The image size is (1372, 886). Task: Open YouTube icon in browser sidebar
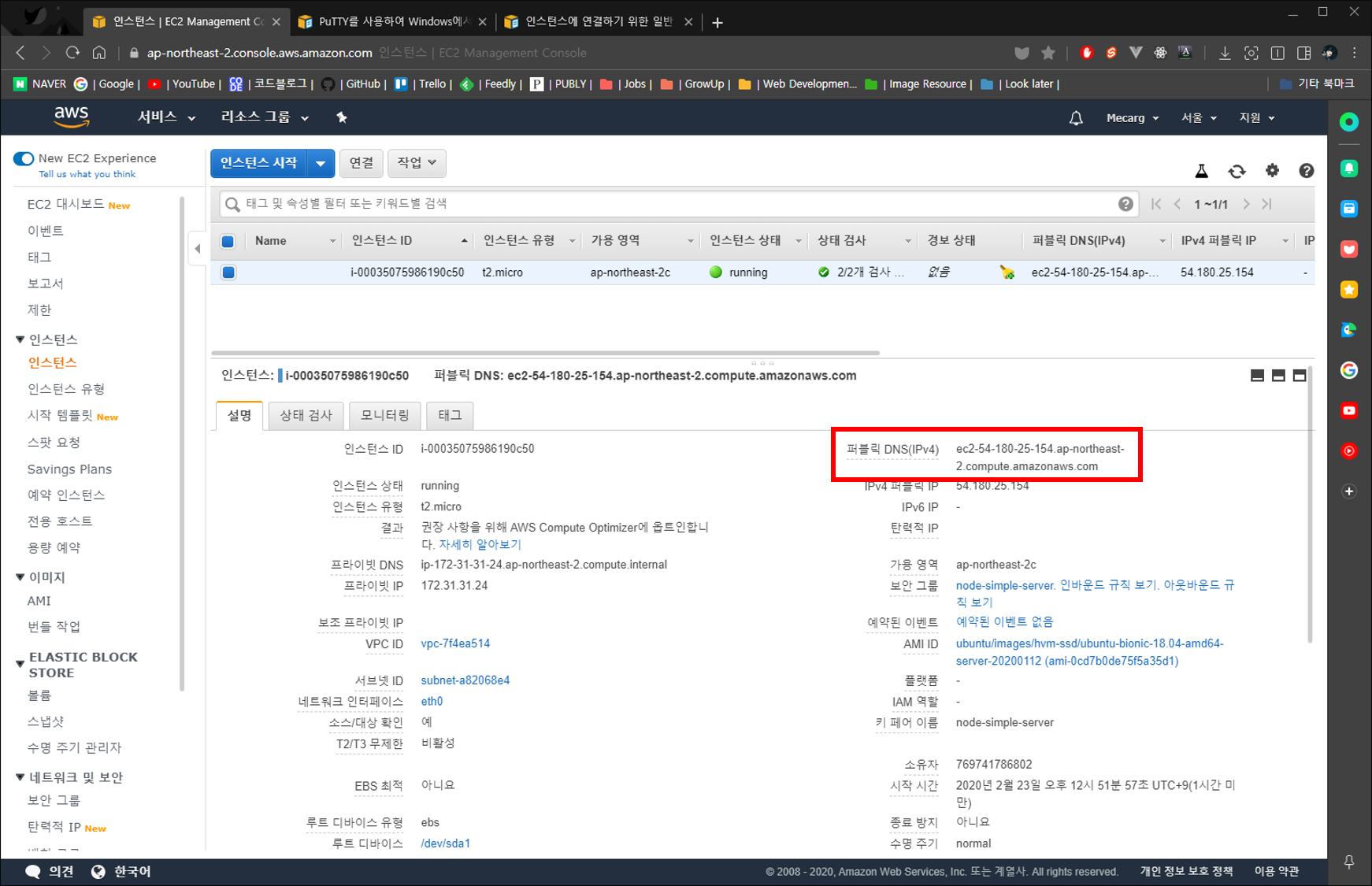1349,410
